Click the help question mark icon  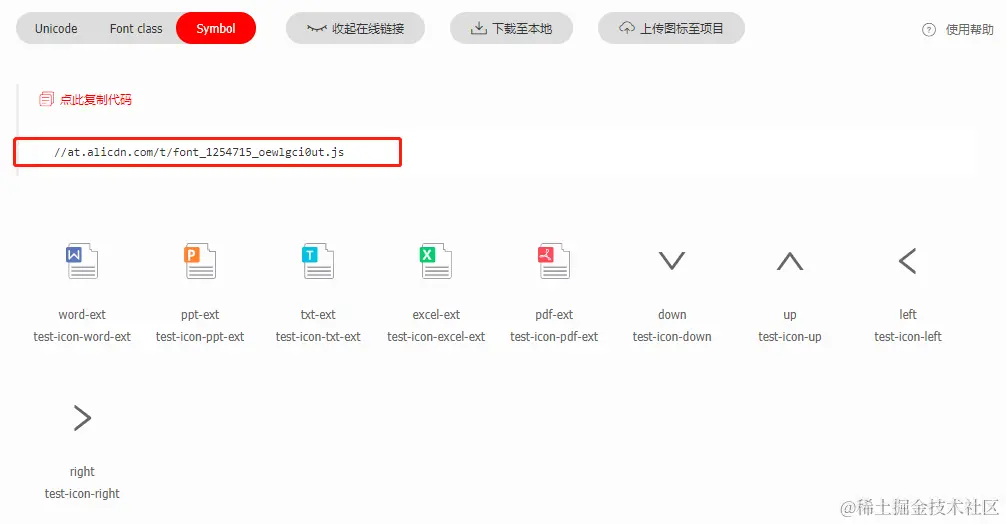tap(928, 30)
